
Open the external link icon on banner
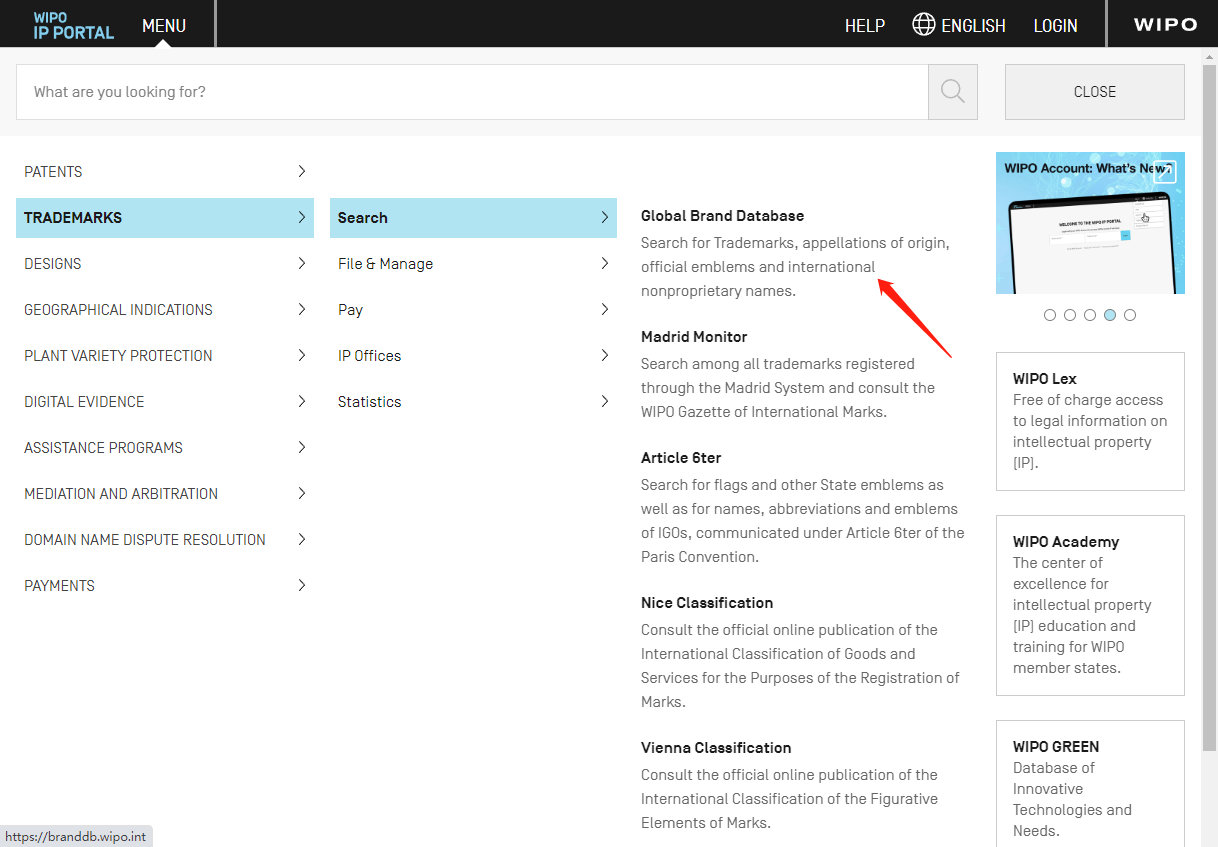[x=1165, y=171]
